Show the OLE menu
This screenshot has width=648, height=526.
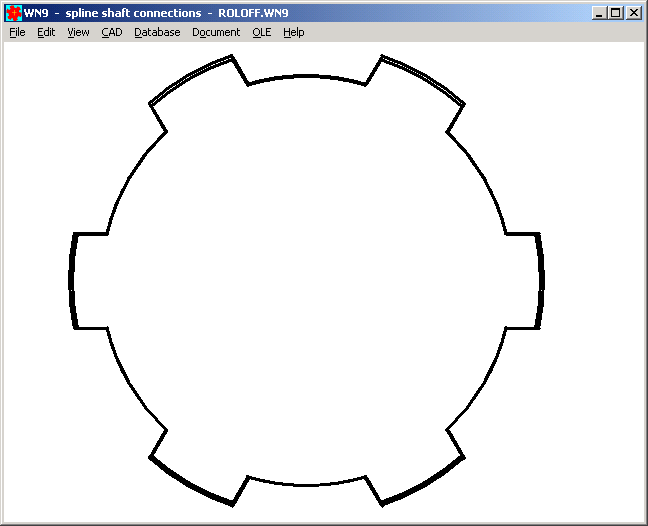point(261,32)
